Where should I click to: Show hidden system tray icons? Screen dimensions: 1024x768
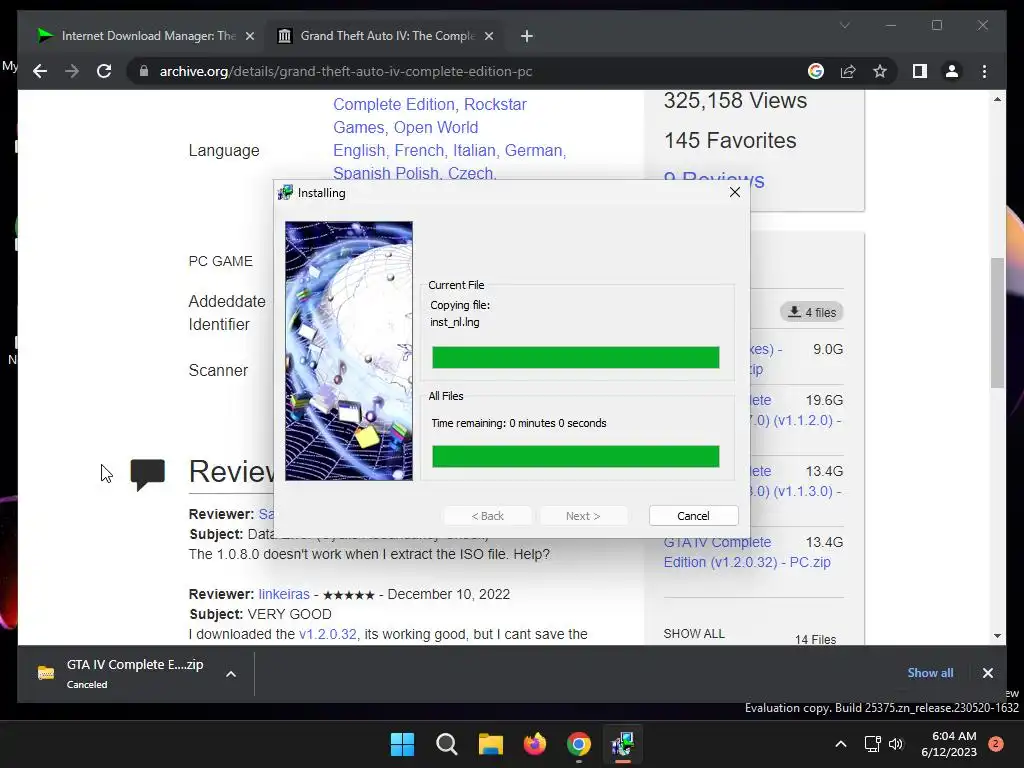pyautogui.click(x=841, y=744)
